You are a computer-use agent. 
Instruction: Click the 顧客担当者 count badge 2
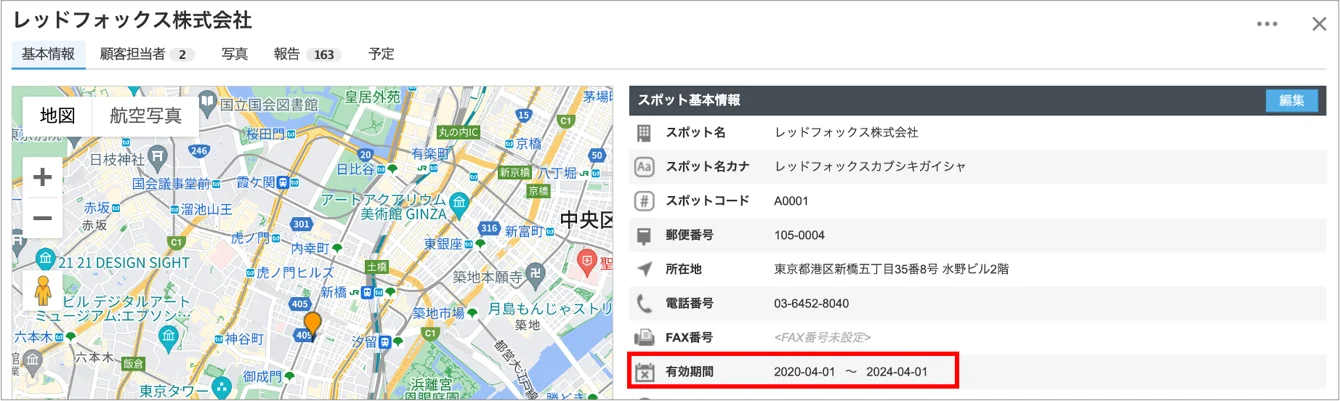[x=182, y=55]
